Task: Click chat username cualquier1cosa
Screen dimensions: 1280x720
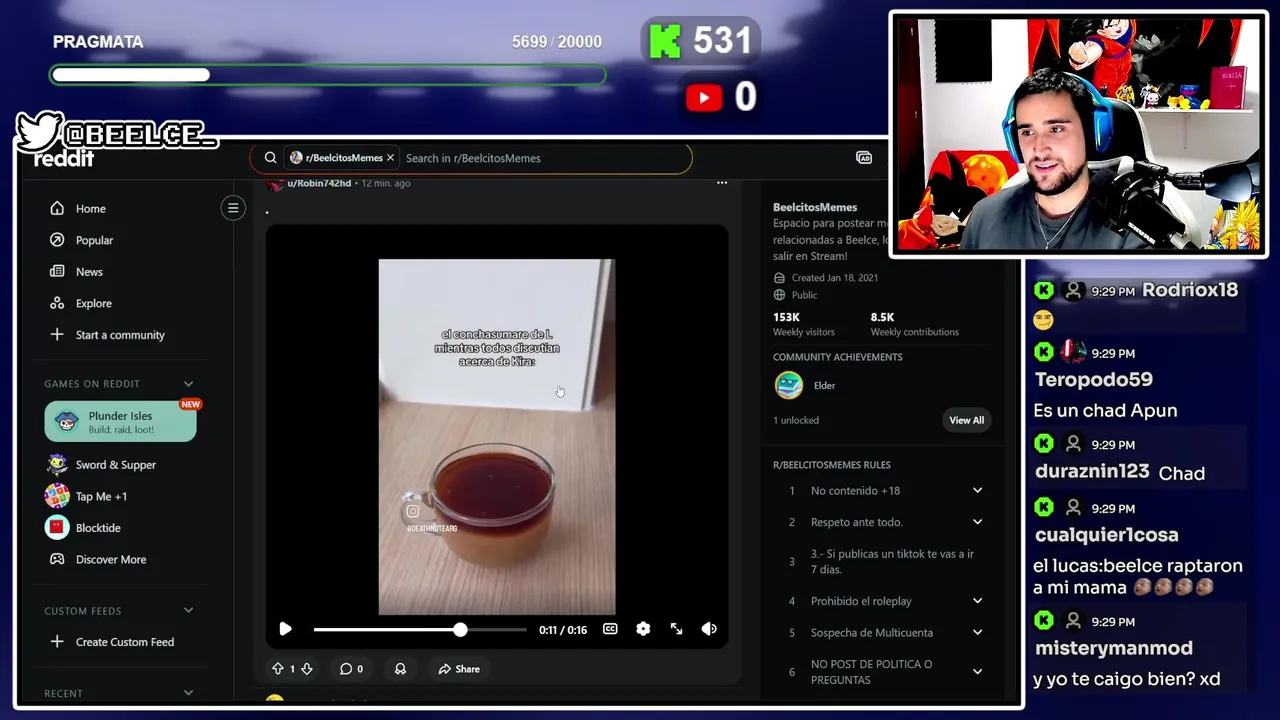Action: 1106,535
